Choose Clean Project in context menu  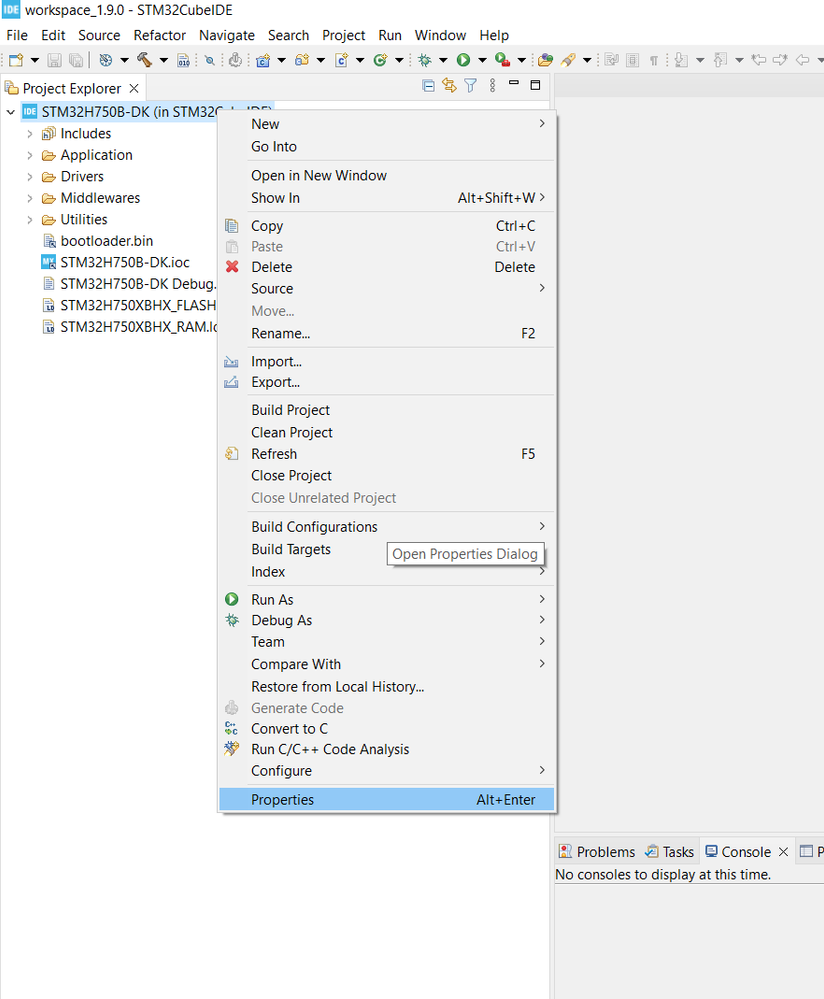click(386, 432)
